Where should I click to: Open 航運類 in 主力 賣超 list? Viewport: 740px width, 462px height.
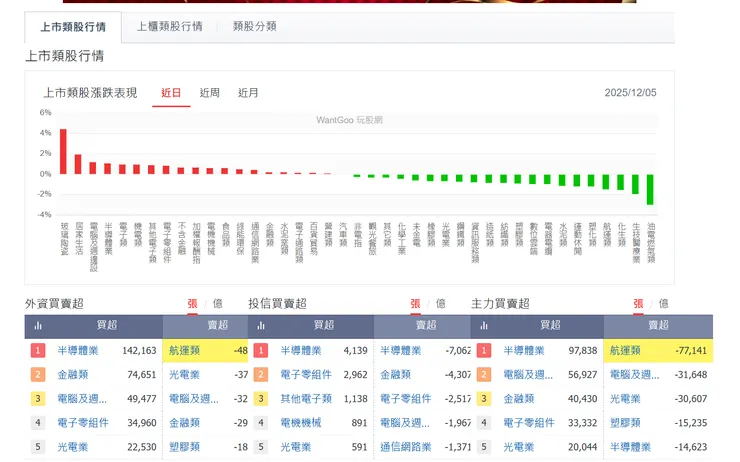click(625, 351)
